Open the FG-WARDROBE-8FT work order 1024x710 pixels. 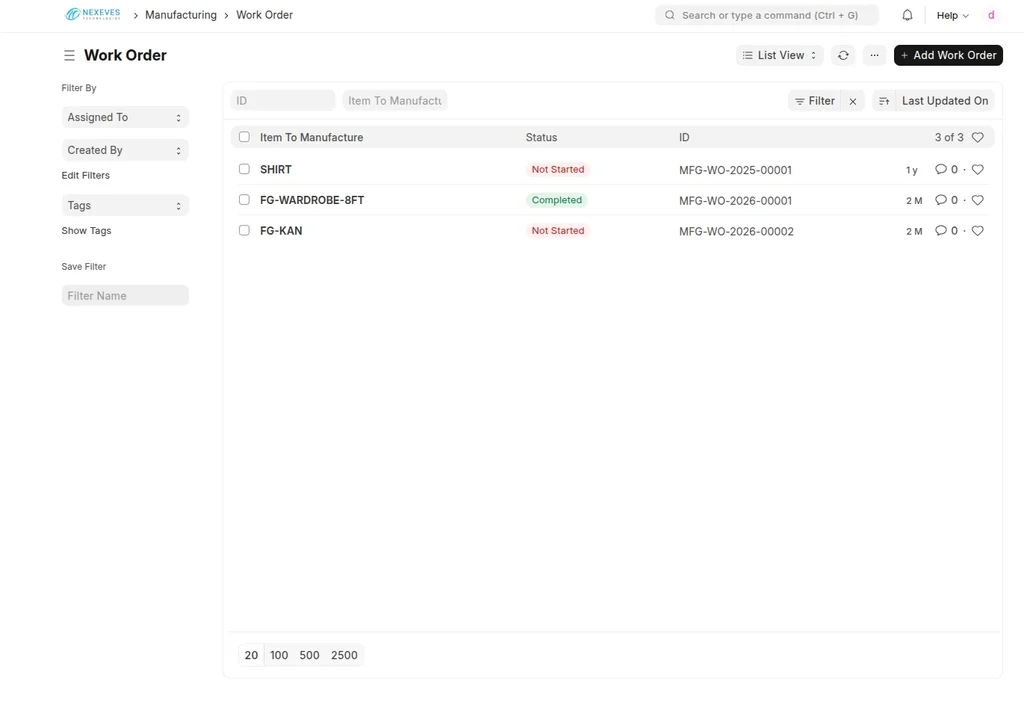click(x=312, y=200)
